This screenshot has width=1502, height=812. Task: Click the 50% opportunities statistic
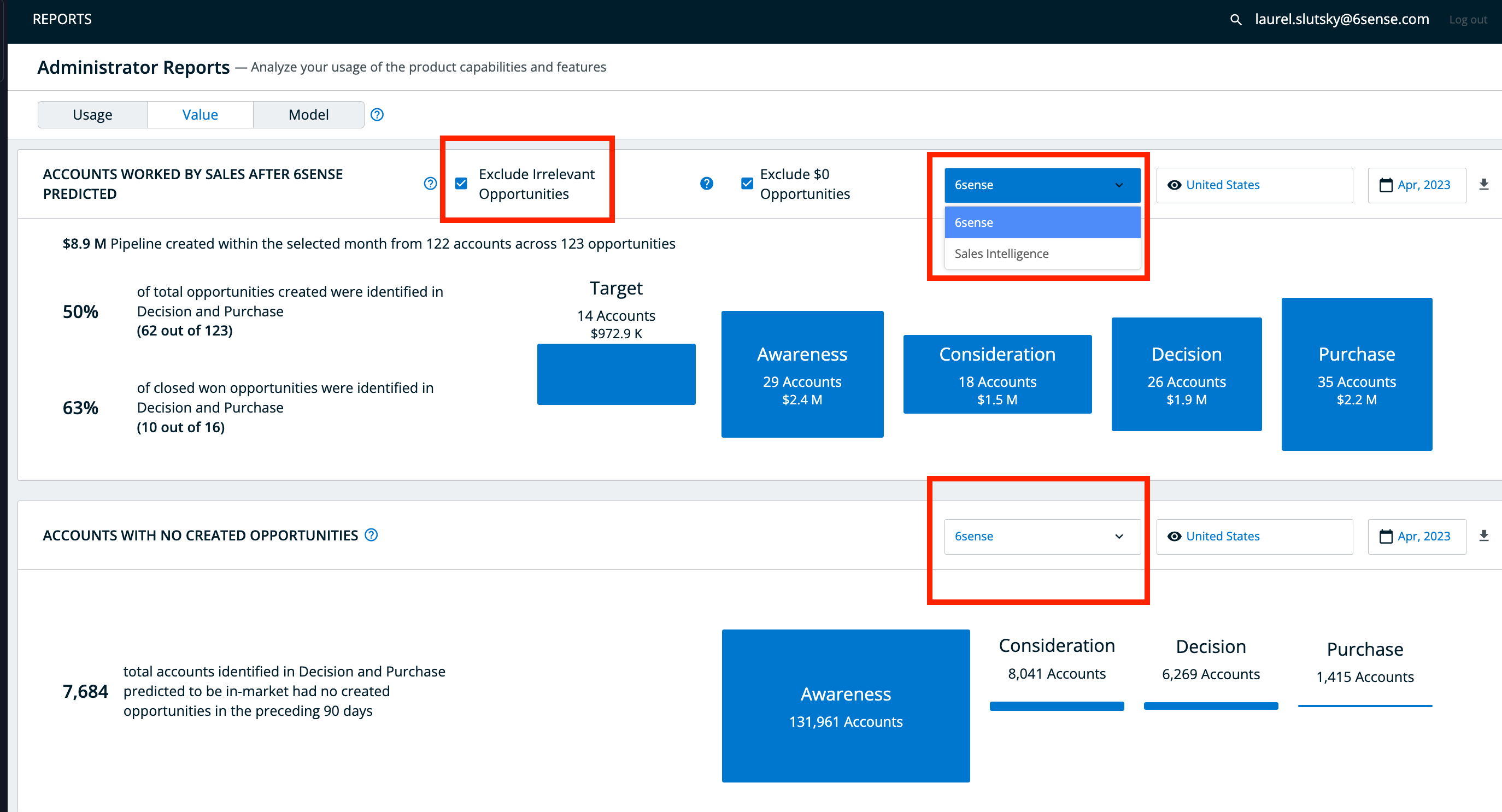pyautogui.click(x=80, y=312)
